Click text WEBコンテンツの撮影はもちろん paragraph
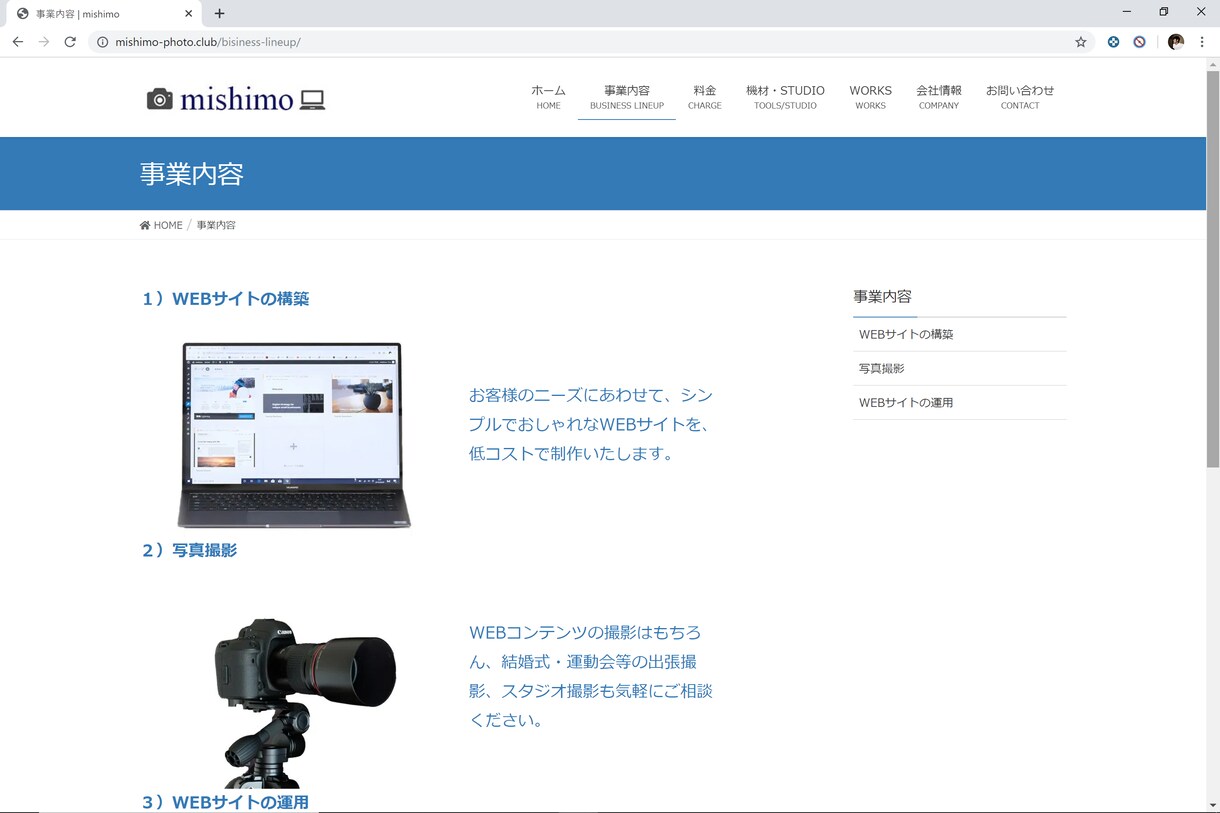The width and height of the screenshot is (1220, 813). point(591,676)
